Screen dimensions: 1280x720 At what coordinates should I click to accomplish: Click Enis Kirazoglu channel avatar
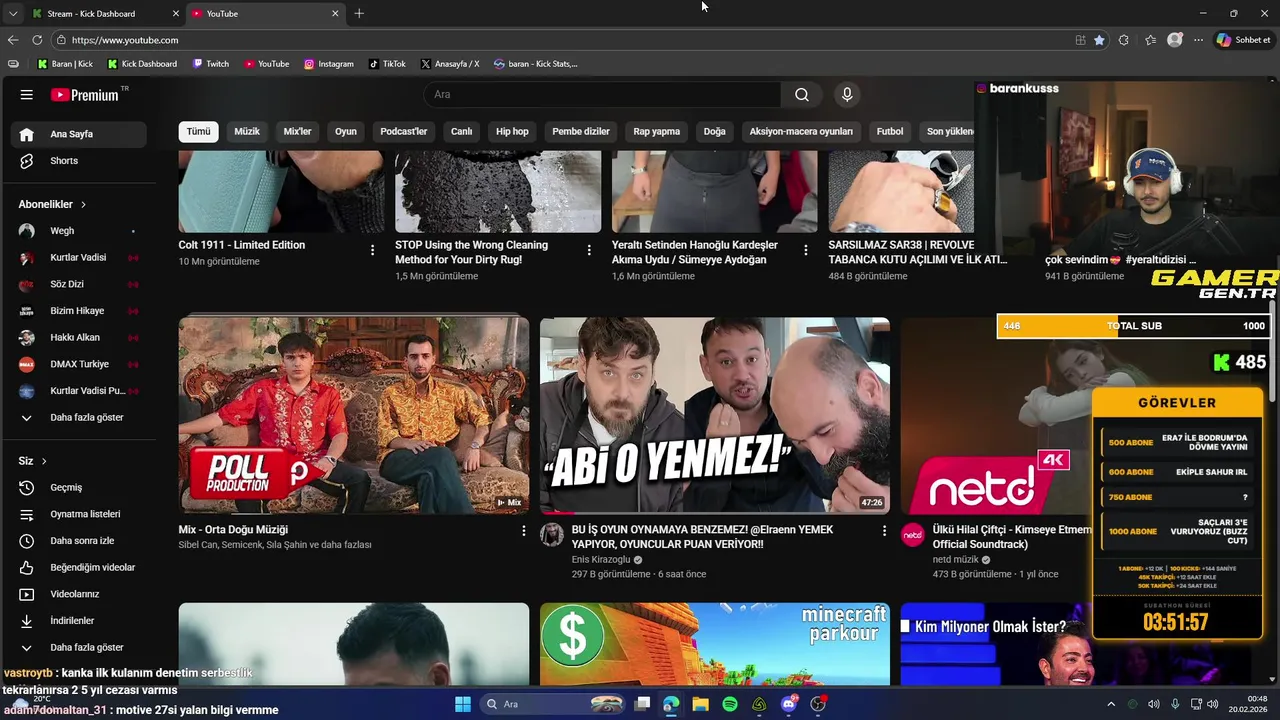(x=552, y=535)
